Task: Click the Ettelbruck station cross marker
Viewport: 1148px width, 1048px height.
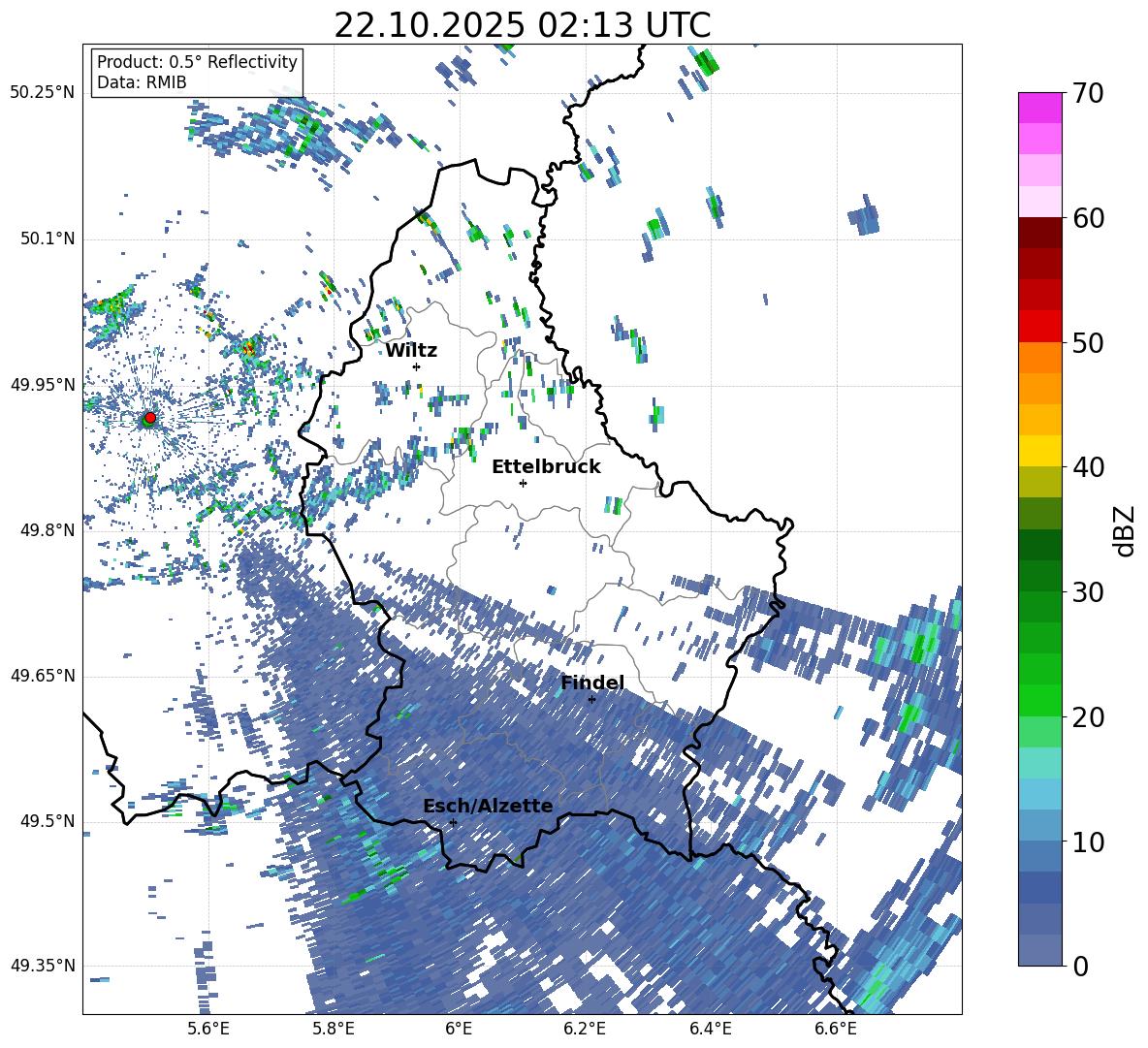Action: pos(523,483)
